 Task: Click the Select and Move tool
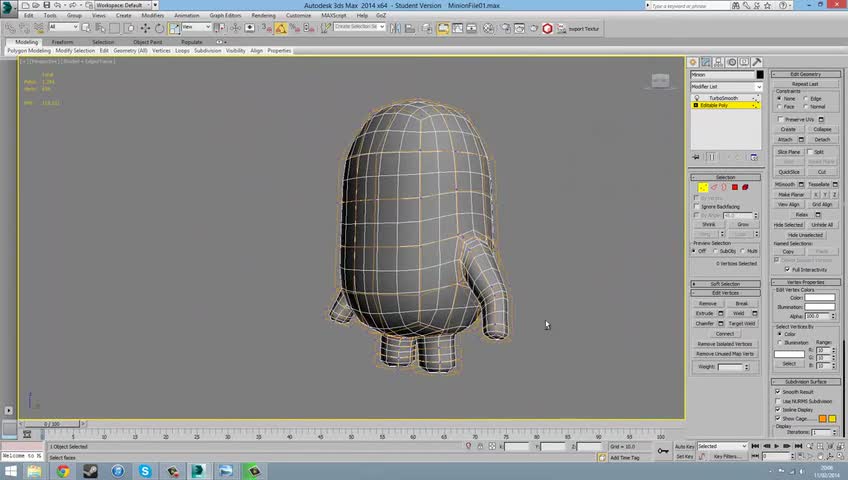pyautogui.click(x=146, y=28)
